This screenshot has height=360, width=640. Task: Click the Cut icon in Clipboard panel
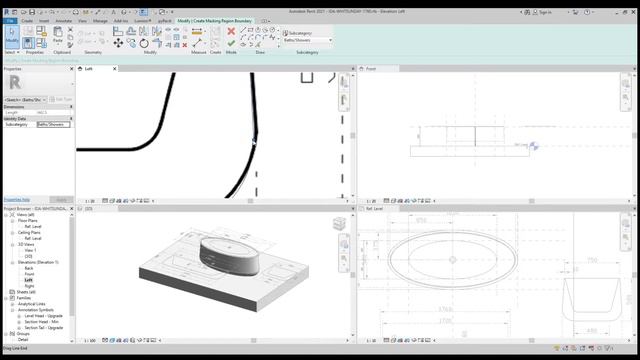point(70,30)
